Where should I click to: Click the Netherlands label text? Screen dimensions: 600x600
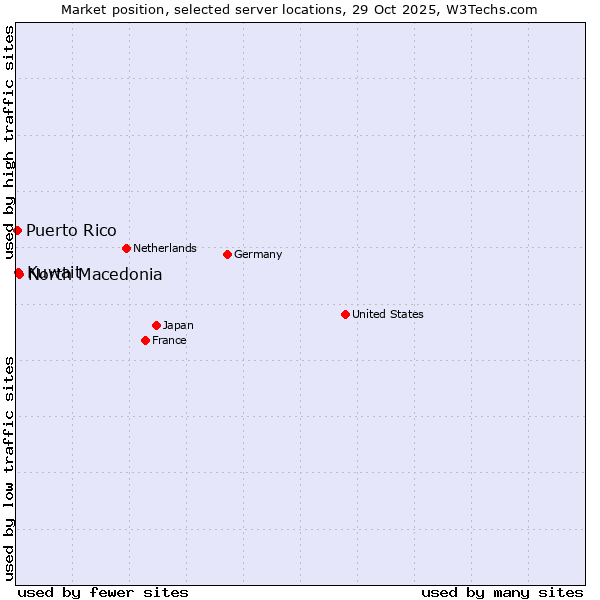164,248
